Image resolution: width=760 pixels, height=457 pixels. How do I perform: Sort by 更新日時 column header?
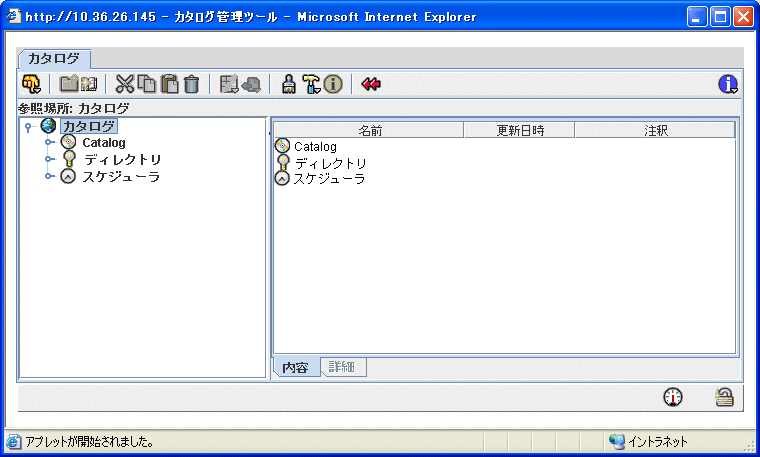coord(520,130)
